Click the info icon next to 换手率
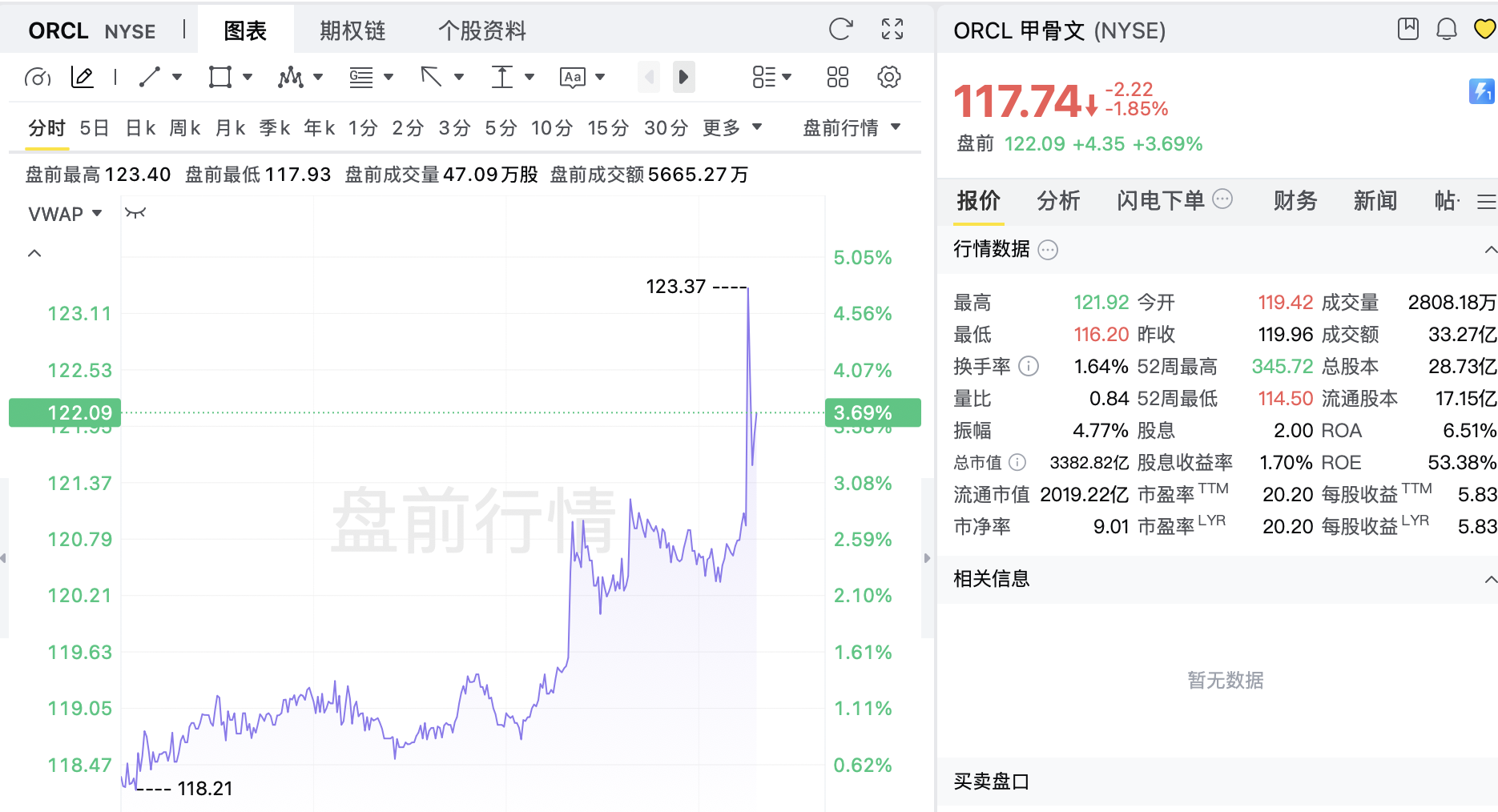Viewport: 1498px width, 812px height. click(x=1029, y=366)
